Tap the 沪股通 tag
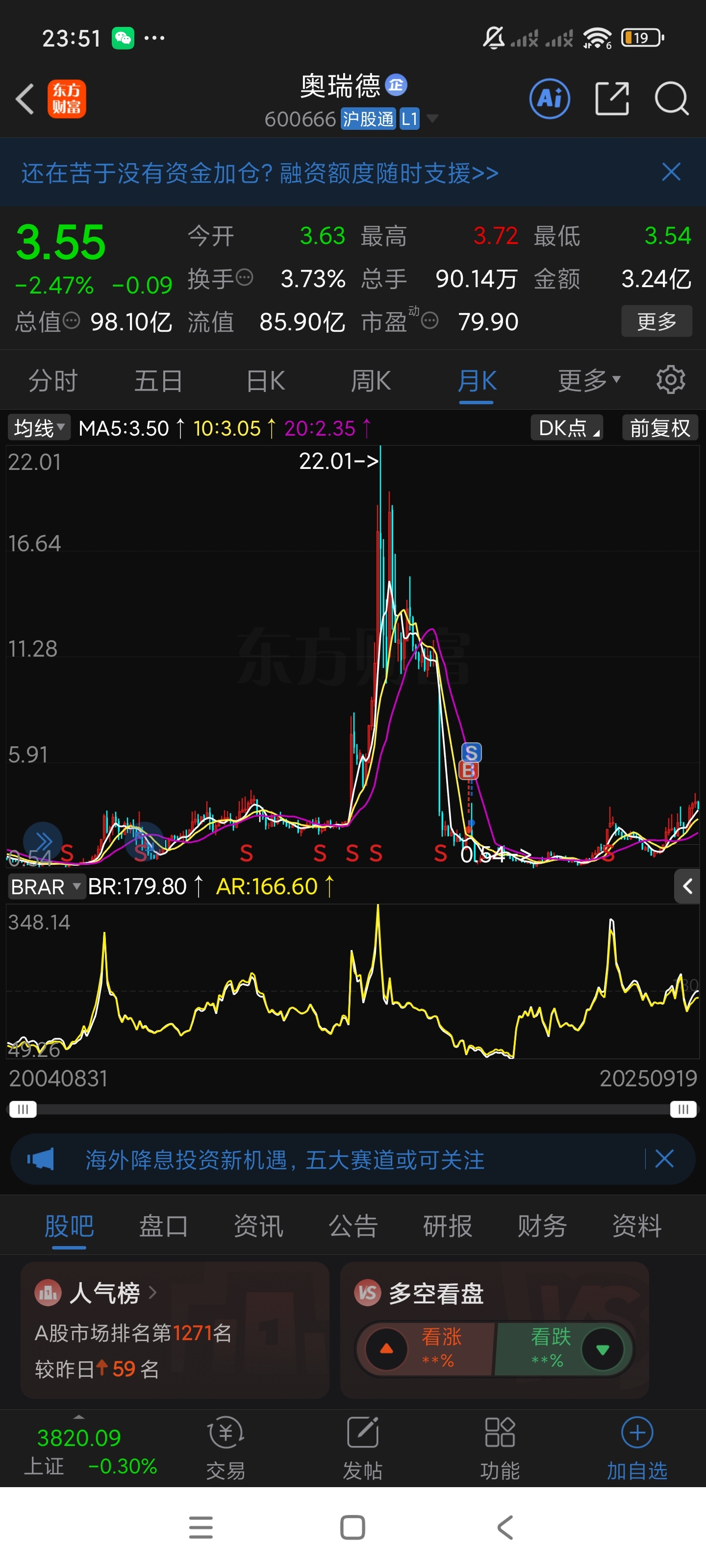Screen dimensions: 706x1568 [x=368, y=119]
